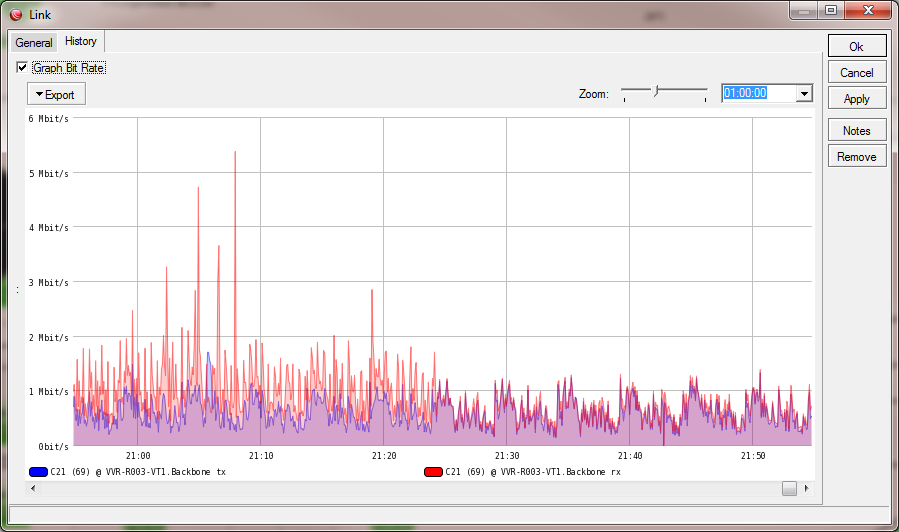Click the Remove button
899x532 pixels.
[x=857, y=157]
